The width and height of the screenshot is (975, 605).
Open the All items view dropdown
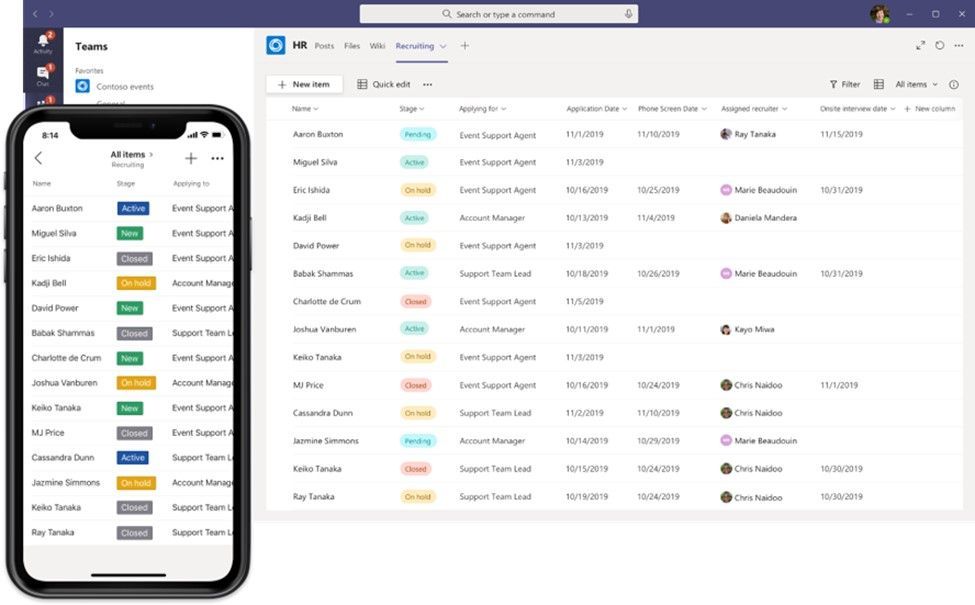pyautogui.click(x=917, y=85)
